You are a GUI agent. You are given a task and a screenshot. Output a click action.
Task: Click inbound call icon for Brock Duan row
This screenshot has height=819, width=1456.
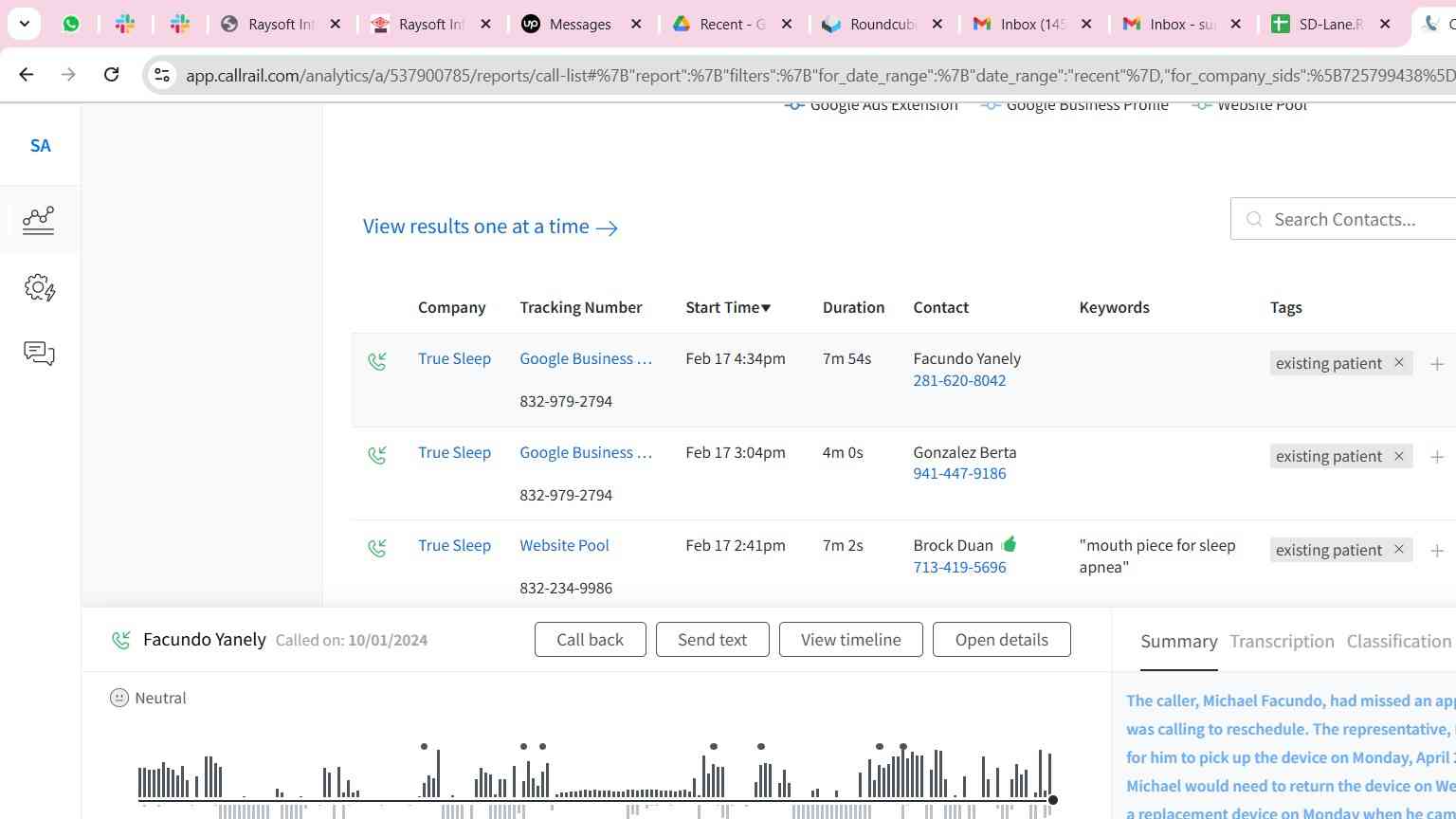(377, 548)
